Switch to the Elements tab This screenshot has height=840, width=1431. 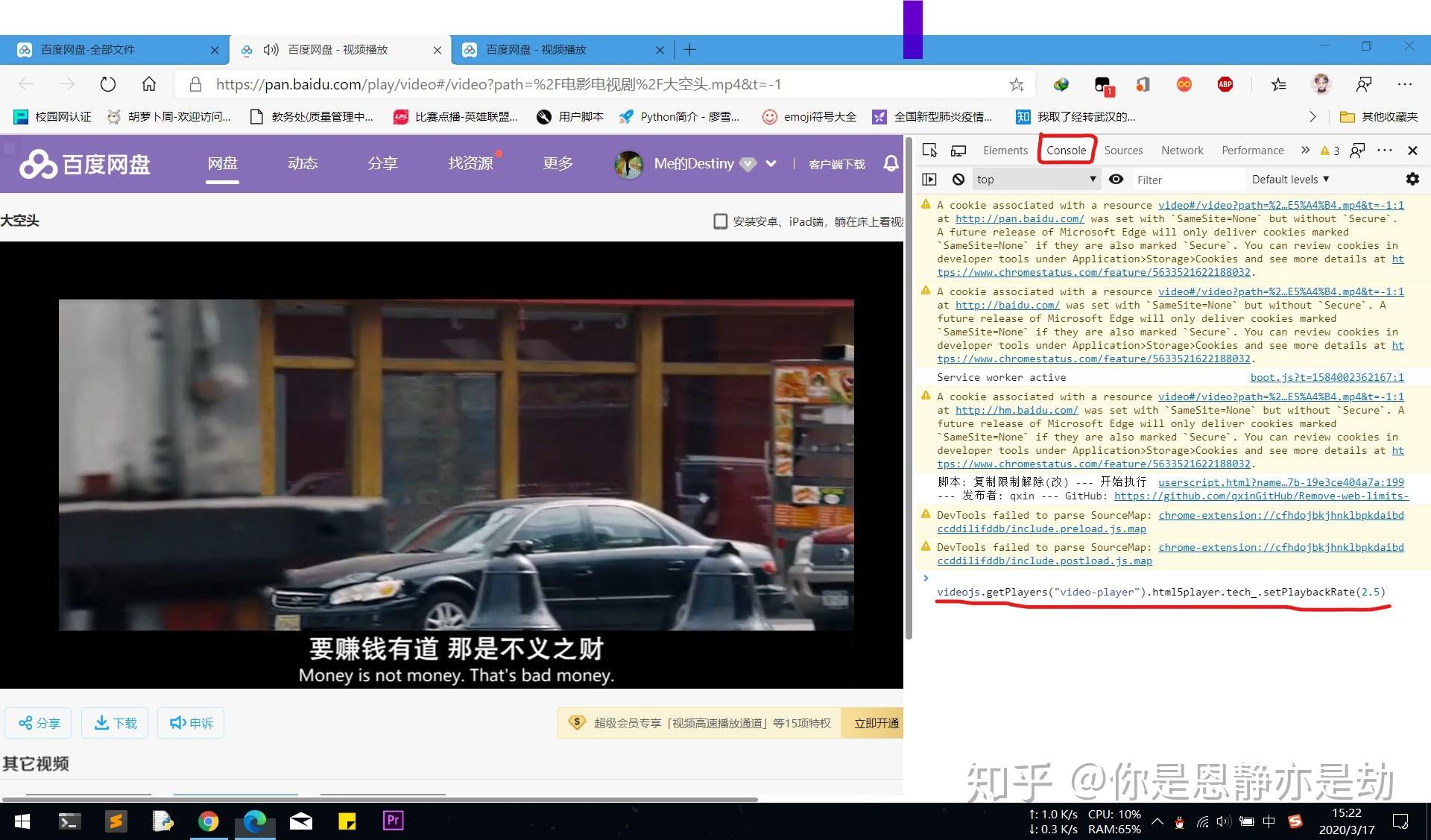(x=1005, y=151)
